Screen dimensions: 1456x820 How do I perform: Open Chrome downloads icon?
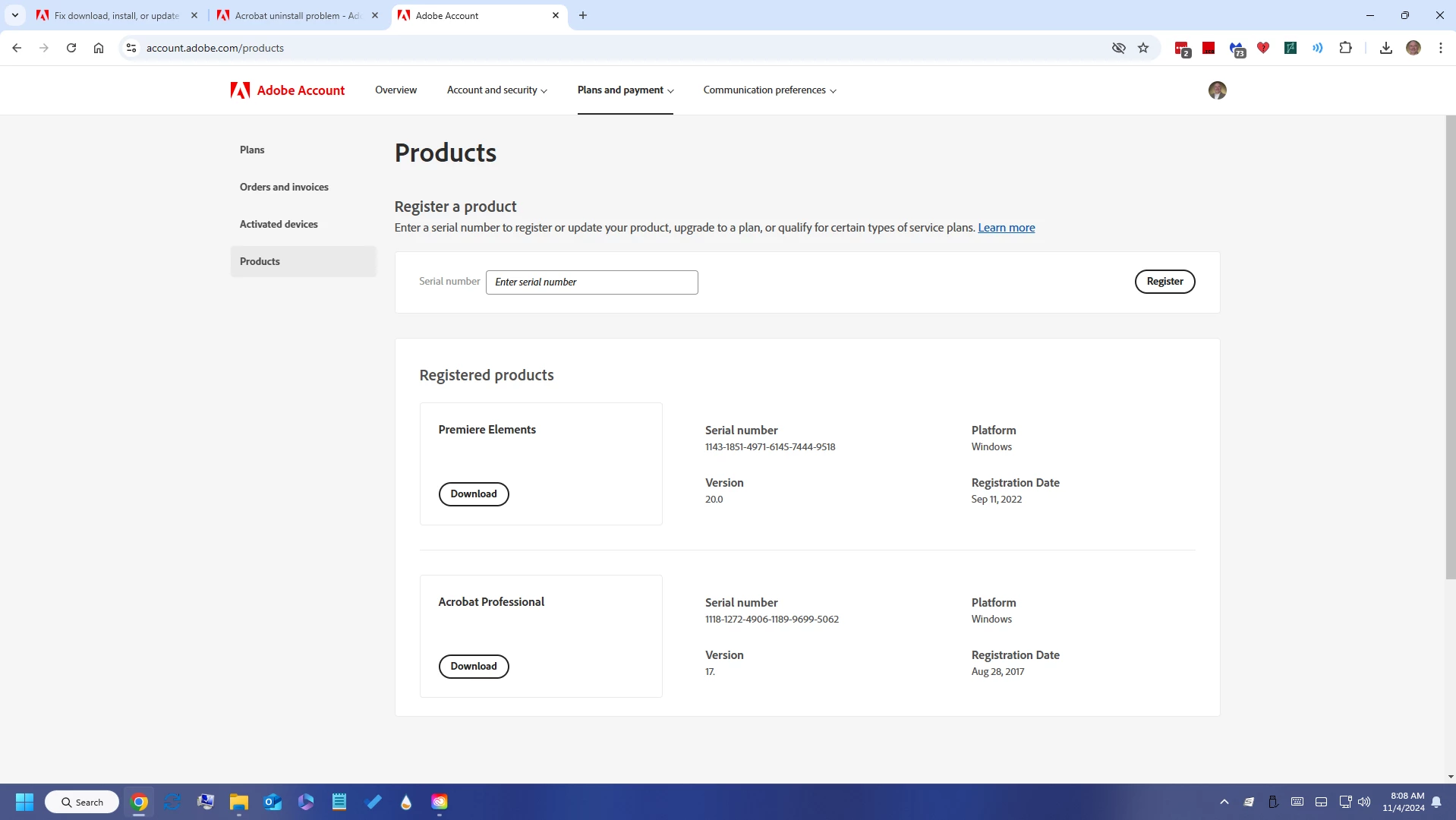click(1385, 48)
